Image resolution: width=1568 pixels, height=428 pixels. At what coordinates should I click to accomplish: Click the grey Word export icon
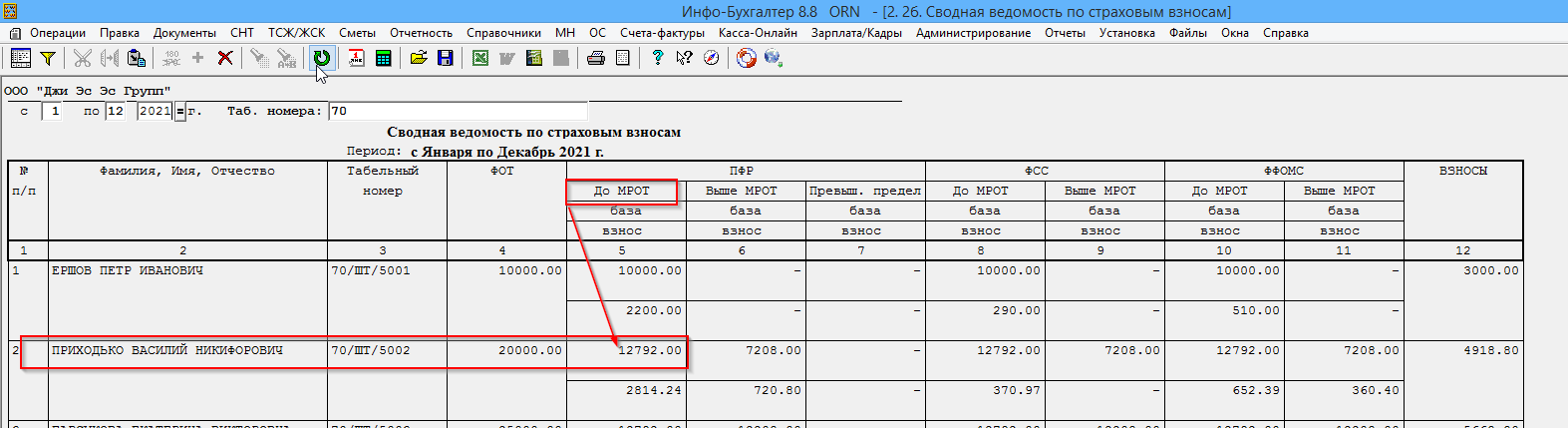point(506,58)
